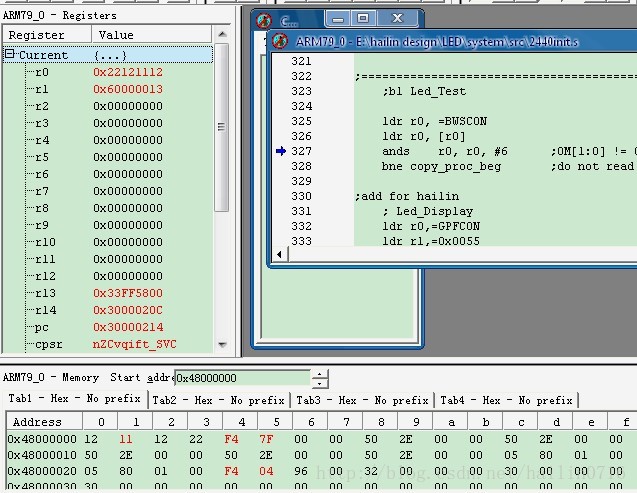
Task: Minimize the background 'C...' window
Action: point(338,18)
